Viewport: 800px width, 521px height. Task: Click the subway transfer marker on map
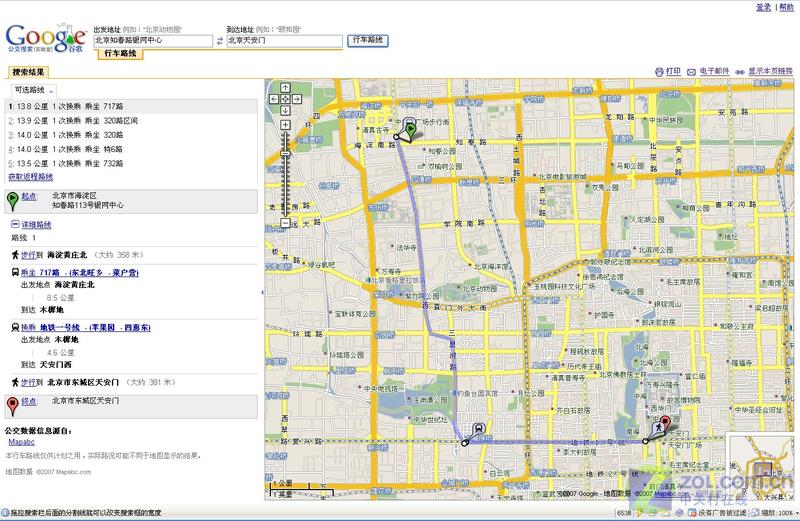(478, 430)
